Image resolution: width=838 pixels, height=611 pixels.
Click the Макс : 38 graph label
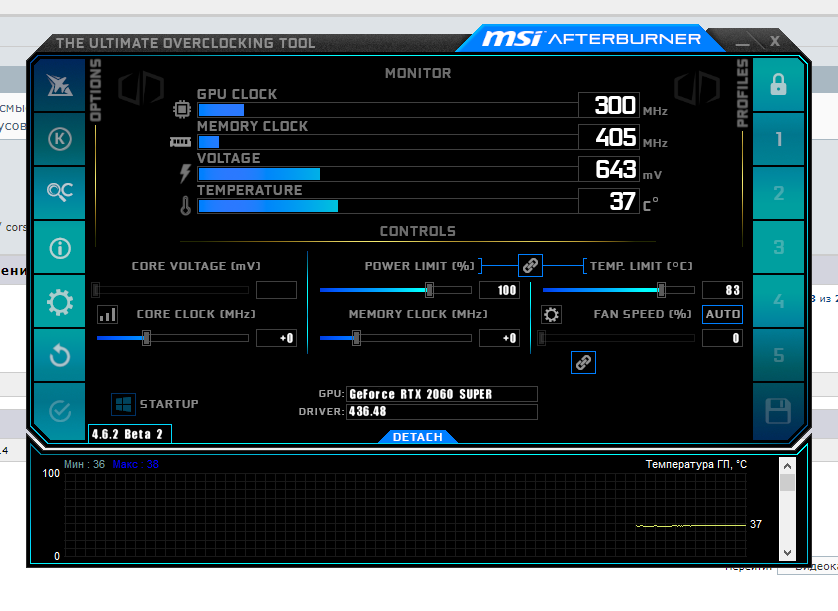coord(135,465)
